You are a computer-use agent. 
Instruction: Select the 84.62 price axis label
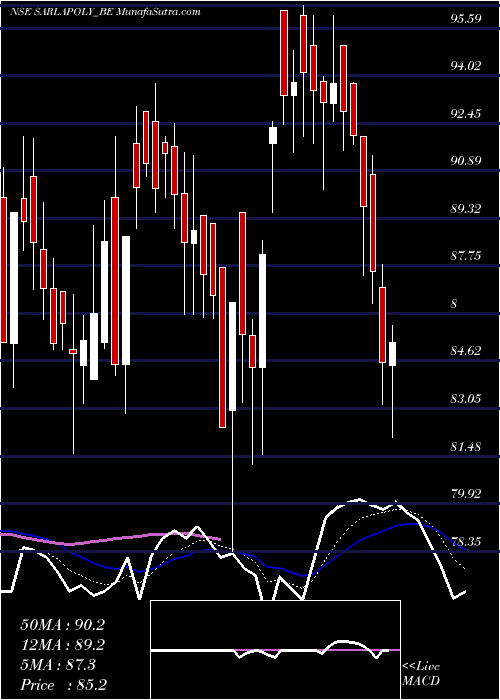(x=466, y=351)
